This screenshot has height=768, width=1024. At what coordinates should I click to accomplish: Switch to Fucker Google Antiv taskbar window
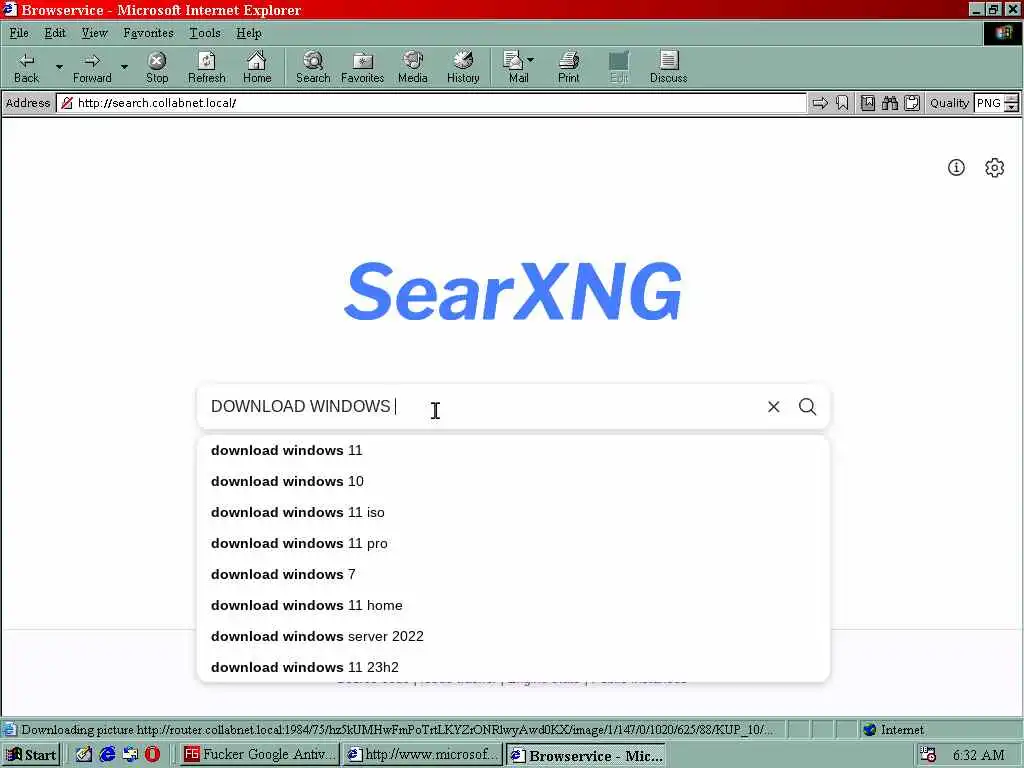pos(259,755)
